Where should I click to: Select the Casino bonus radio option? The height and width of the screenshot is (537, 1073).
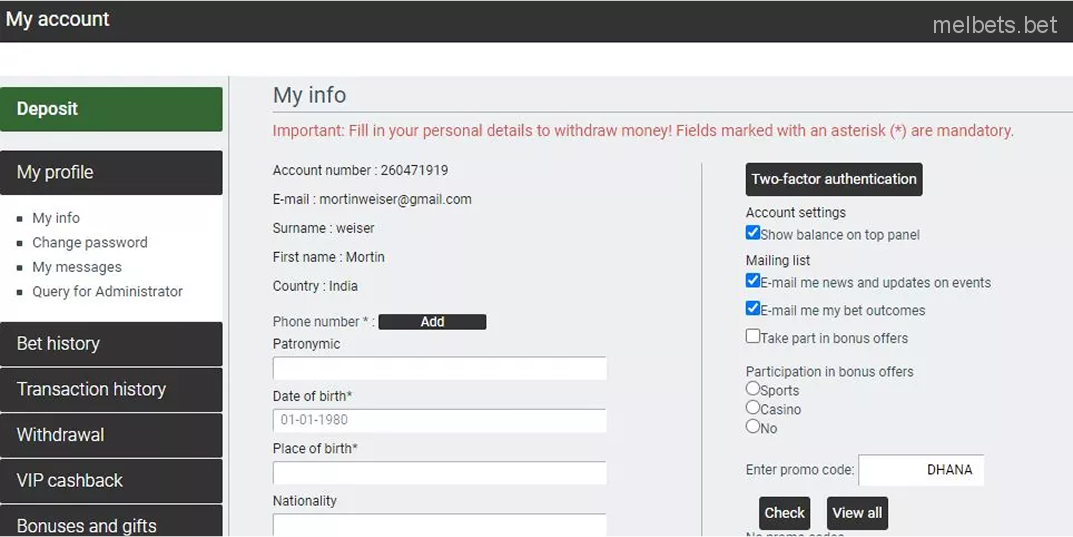pos(753,408)
